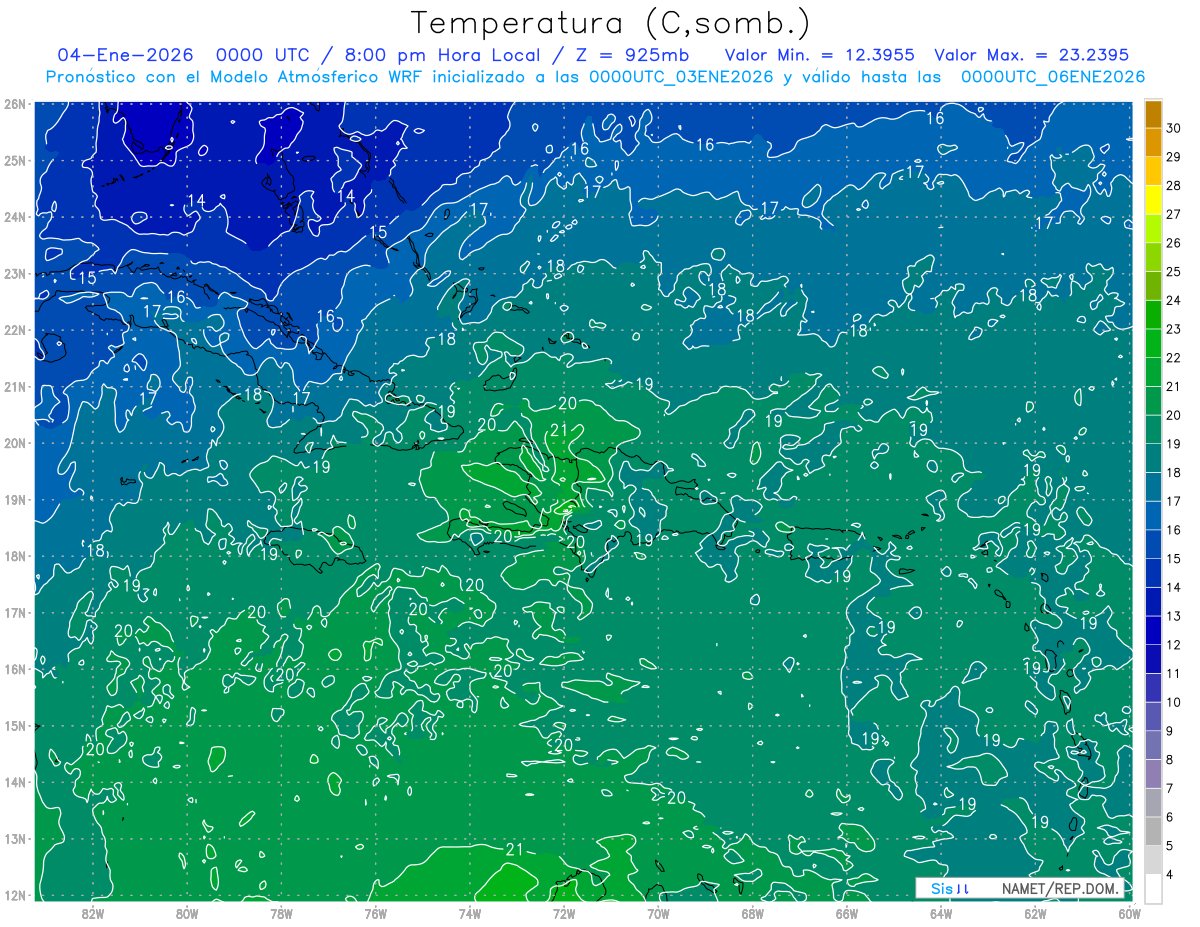Image resolution: width=1200 pixels, height=927 pixels.
Task: Click longitude axis label 78W
Action: (x=281, y=912)
